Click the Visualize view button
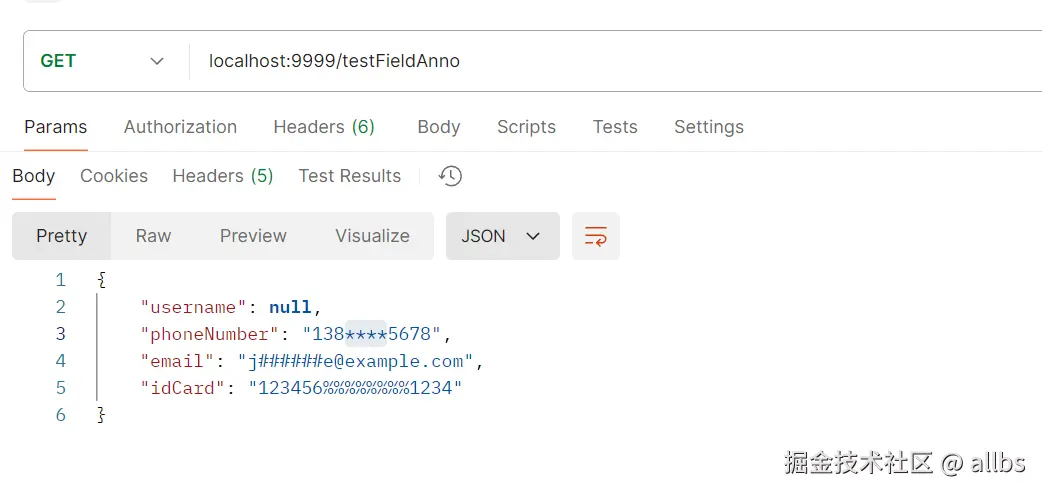 (x=372, y=236)
